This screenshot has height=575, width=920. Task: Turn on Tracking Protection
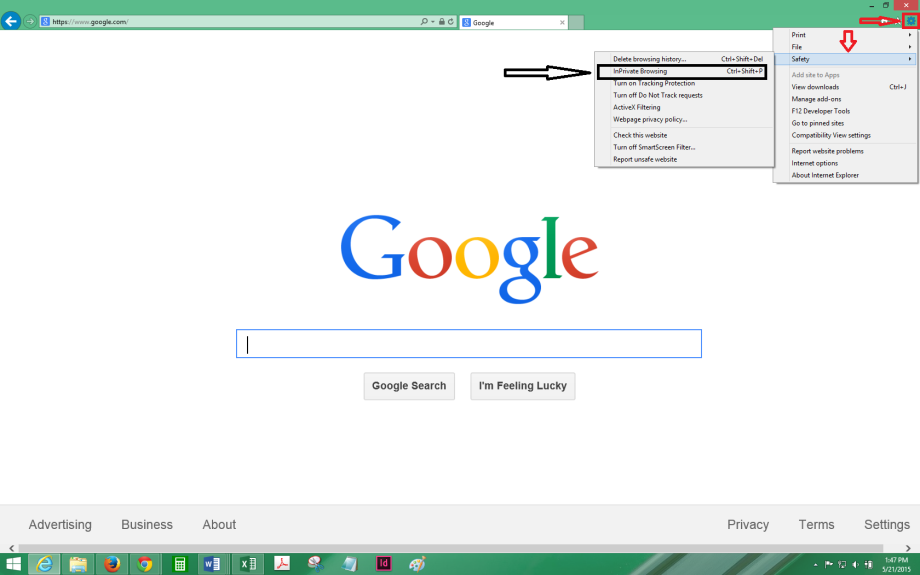click(684, 83)
